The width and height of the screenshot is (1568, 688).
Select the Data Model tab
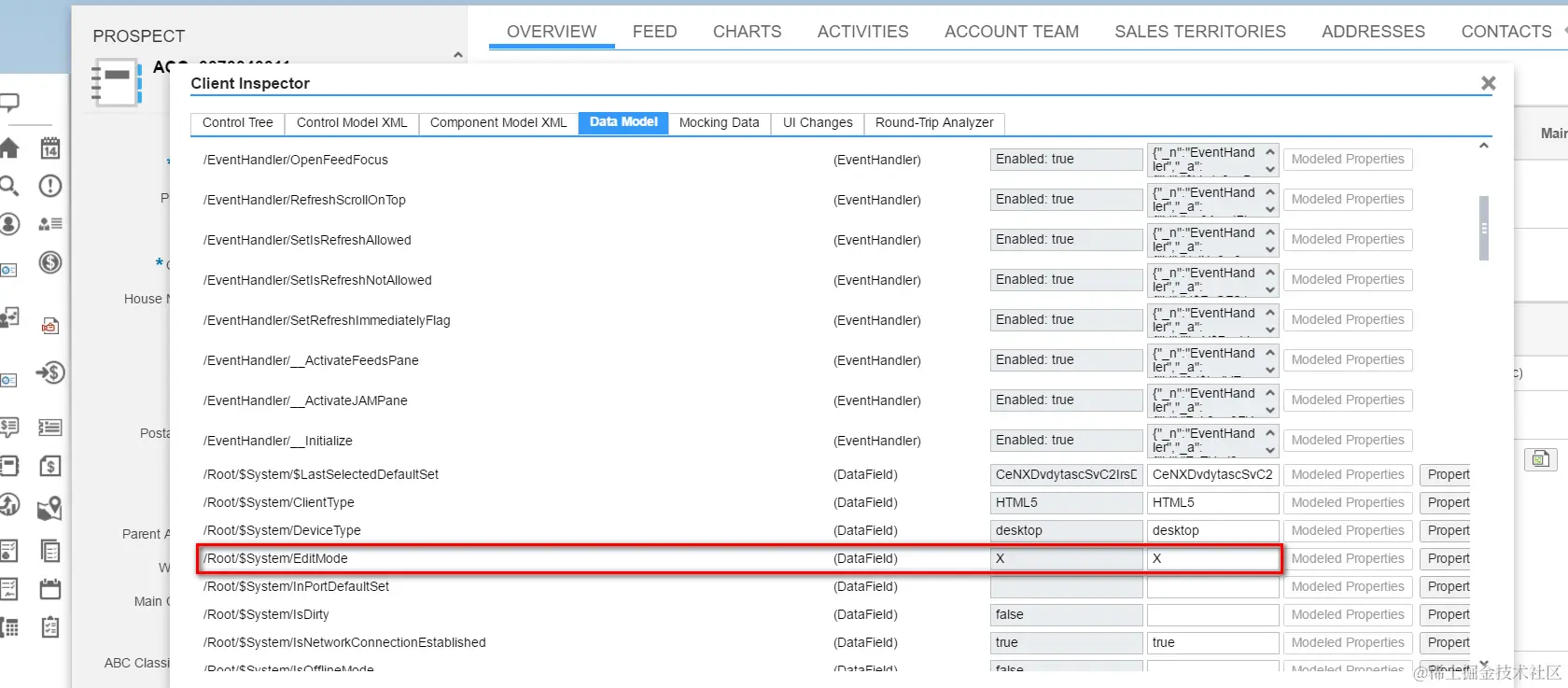point(623,122)
